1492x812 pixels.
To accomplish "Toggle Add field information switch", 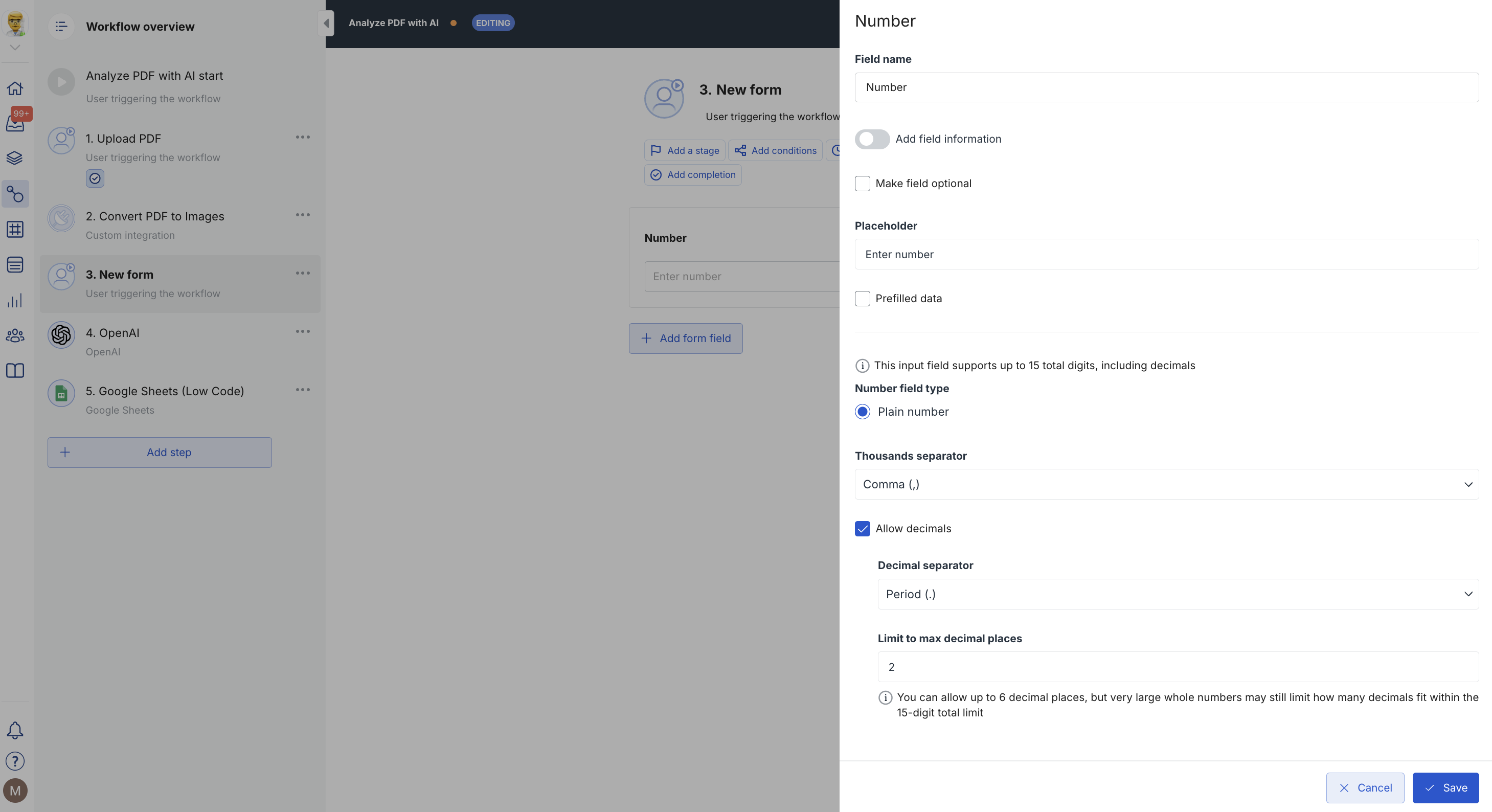I will tap(872, 139).
